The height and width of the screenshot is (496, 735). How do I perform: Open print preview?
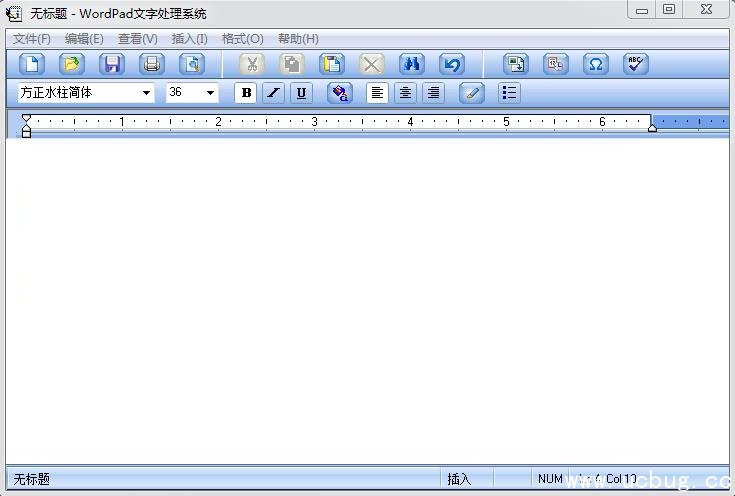point(192,64)
